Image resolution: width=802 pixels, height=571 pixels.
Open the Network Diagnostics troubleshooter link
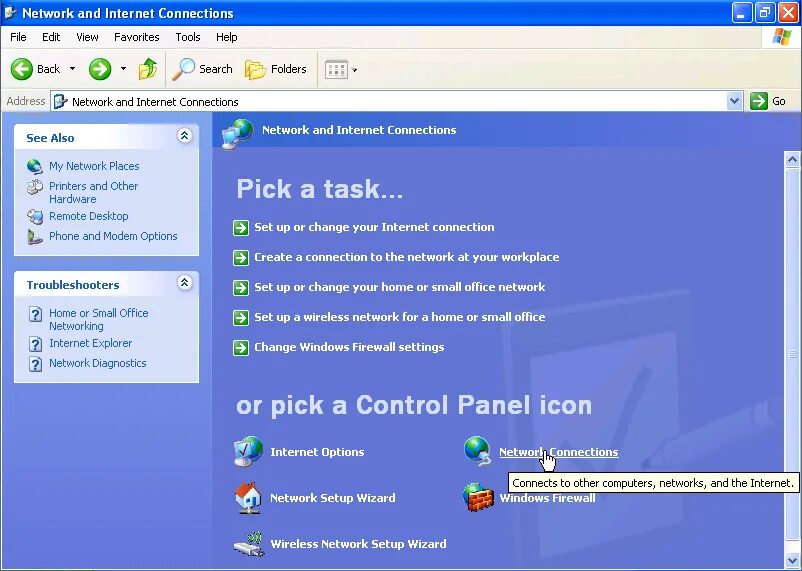pos(98,363)
